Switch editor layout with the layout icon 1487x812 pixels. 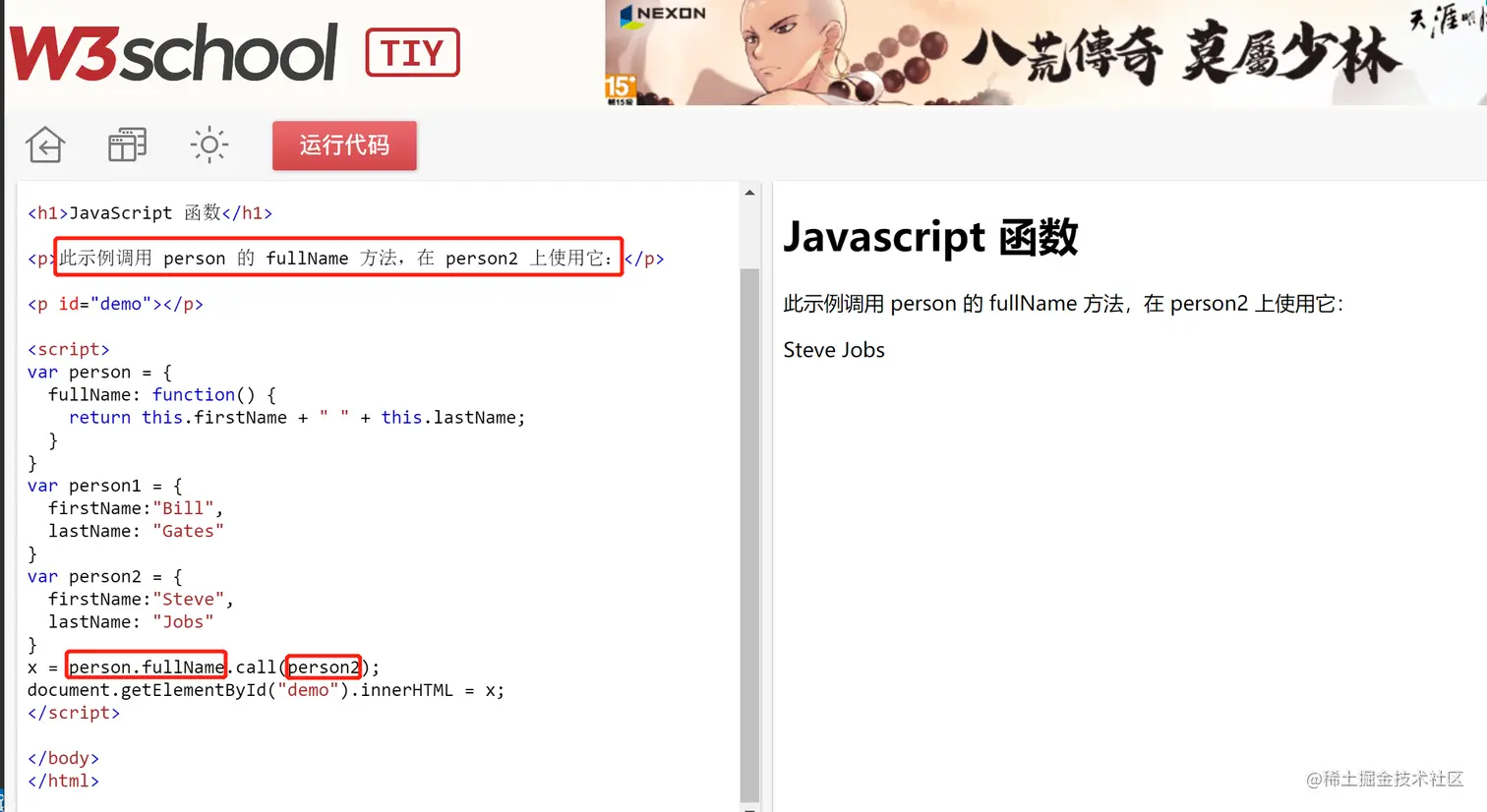[127, 145]
